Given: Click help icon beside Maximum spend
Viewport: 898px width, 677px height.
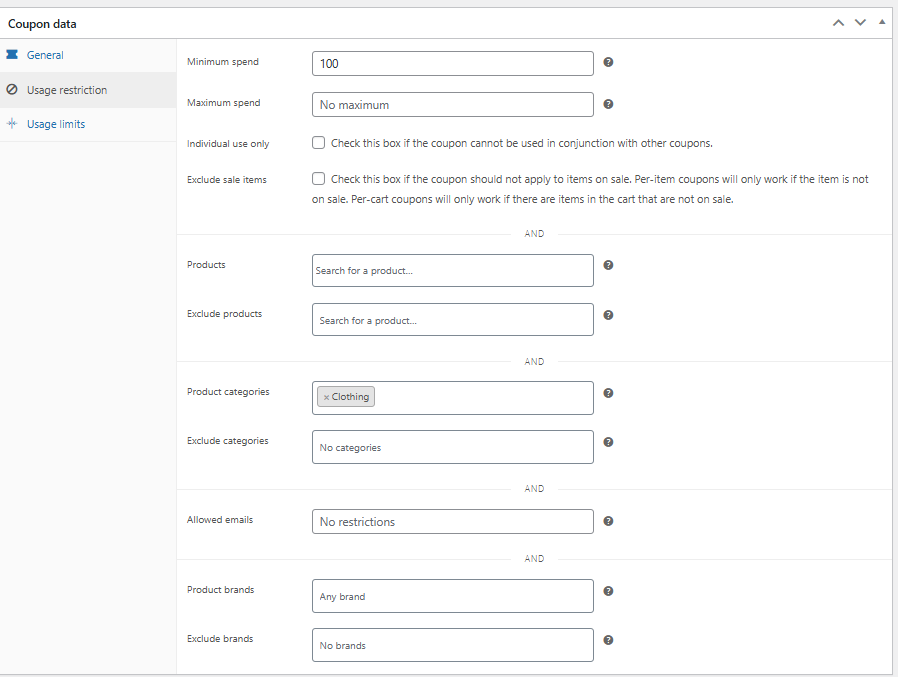Looking at the screenshot, I should (608, 104).
